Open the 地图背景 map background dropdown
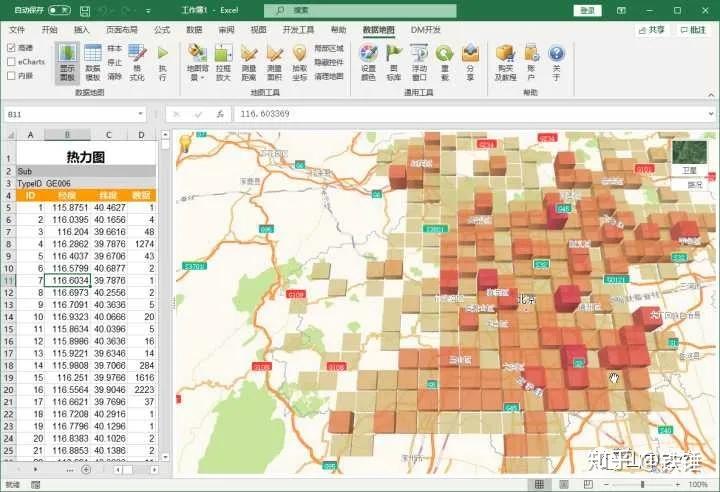The height and width of the screenshot is (492, 720). [198, 63]
